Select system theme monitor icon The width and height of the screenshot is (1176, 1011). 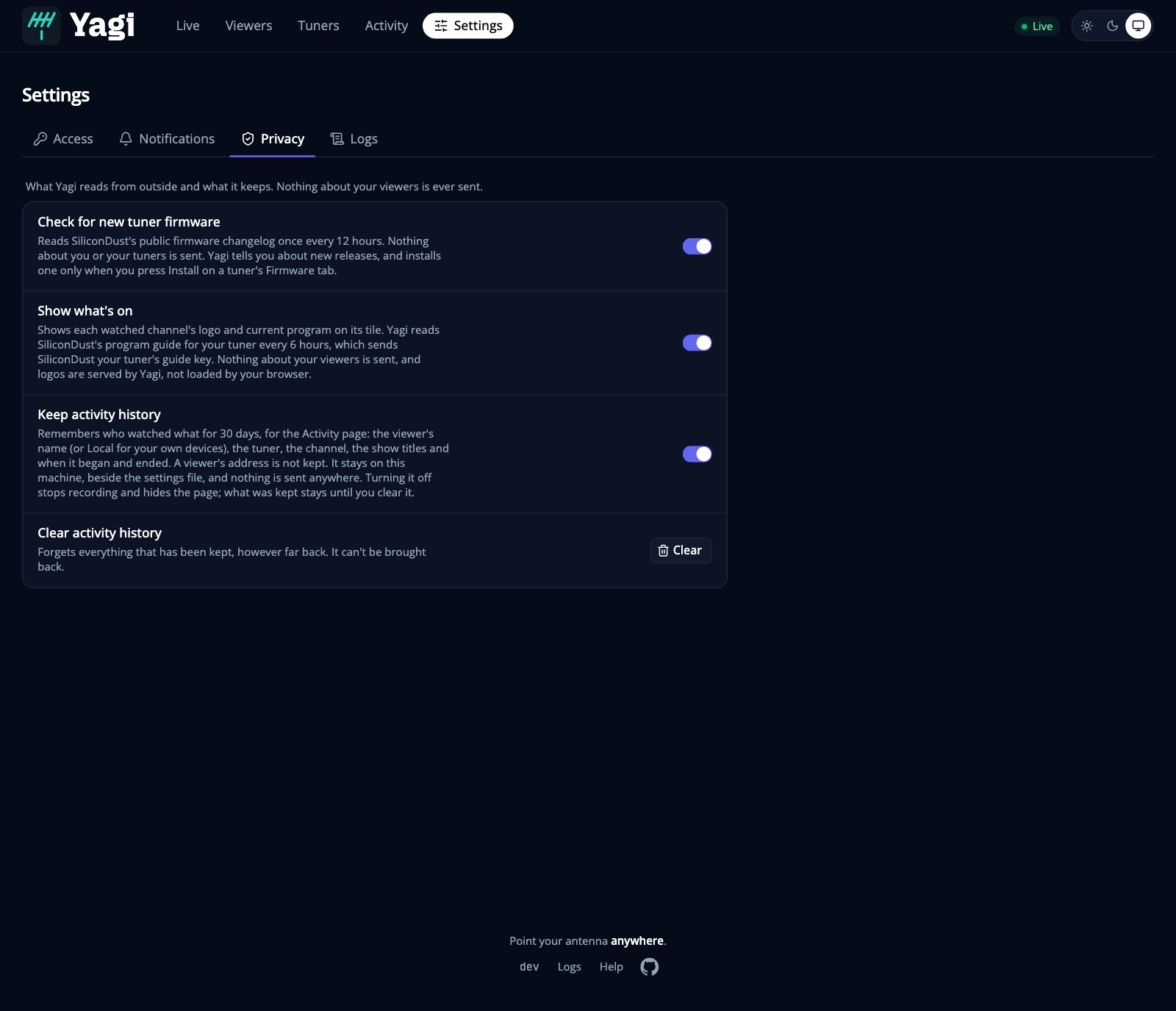point(1139,26)
